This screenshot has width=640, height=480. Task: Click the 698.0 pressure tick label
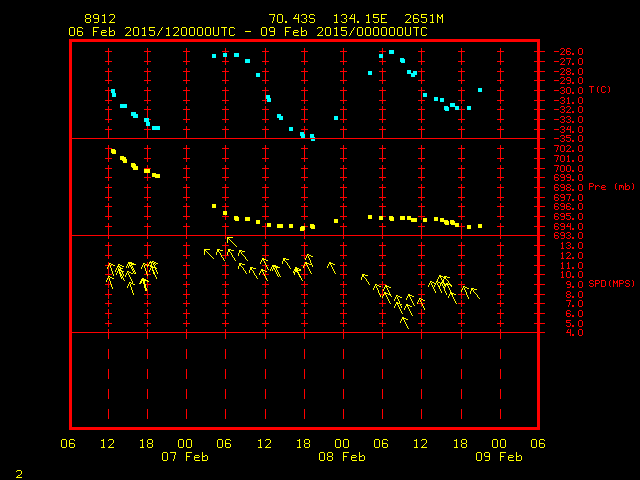pos(569,188)
